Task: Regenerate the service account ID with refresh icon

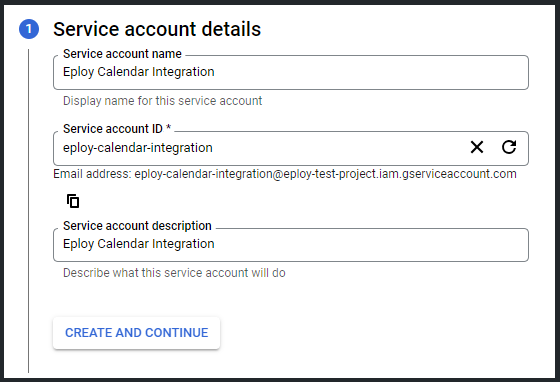Action: coord(509,147)
